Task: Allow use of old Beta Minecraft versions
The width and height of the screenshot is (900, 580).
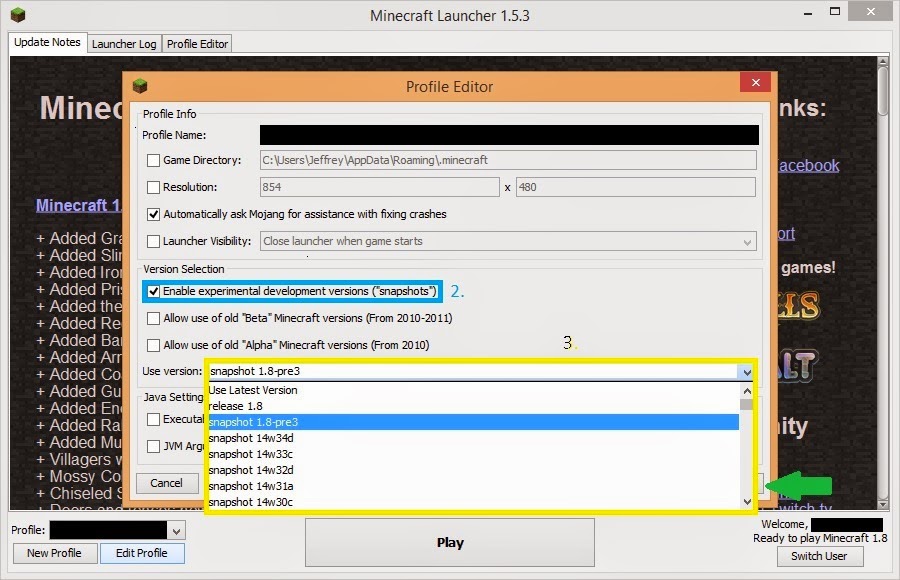Action: pos(153,318)
